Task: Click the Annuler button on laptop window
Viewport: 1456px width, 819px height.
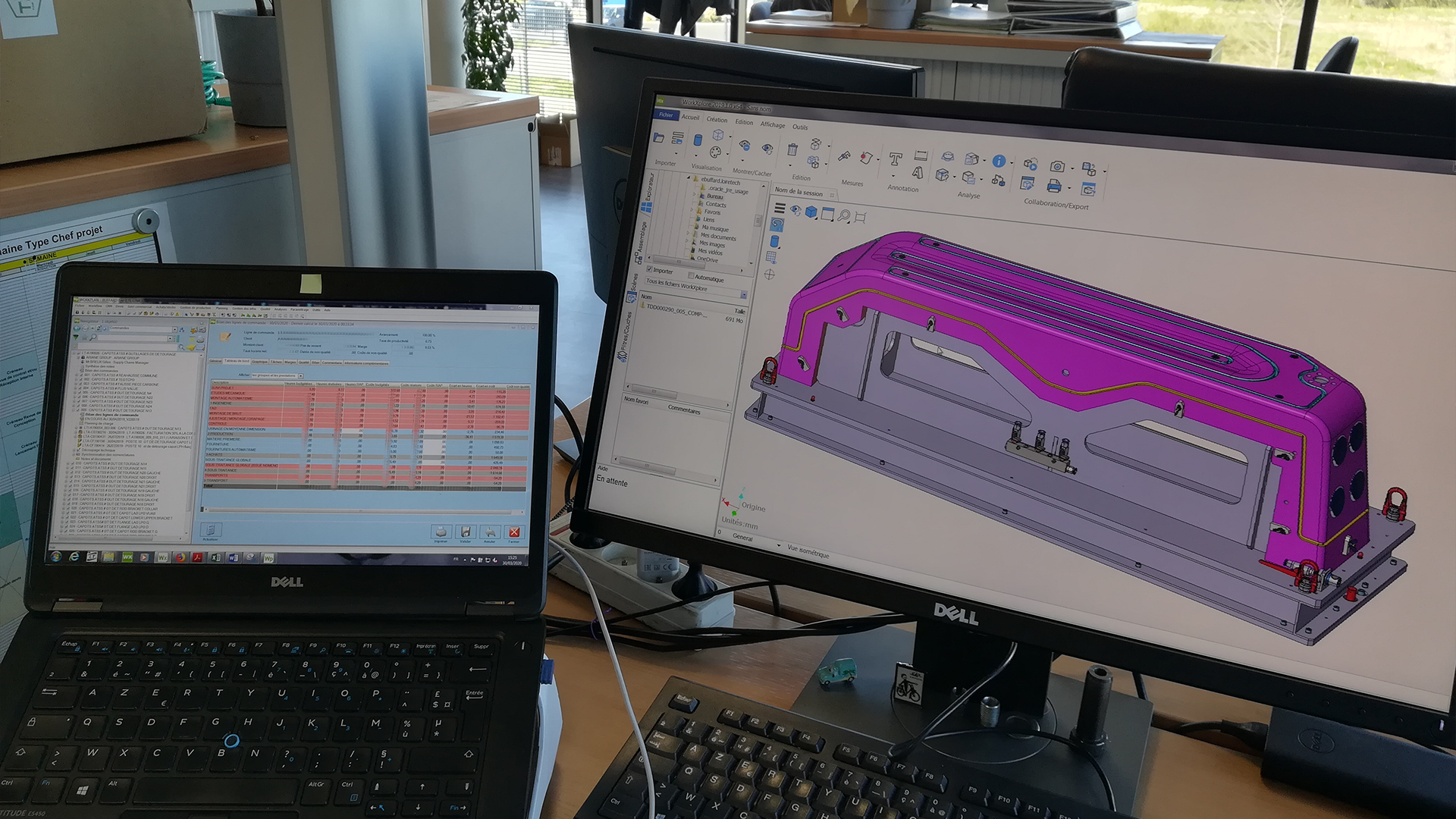Action: [x=490, y=532]
